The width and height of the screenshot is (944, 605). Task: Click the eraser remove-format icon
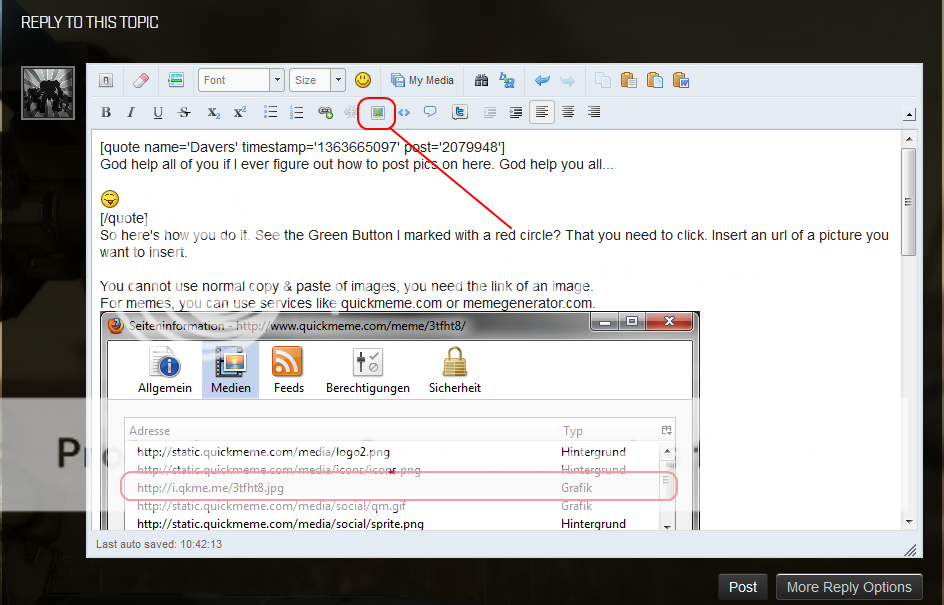pos(140,80)
